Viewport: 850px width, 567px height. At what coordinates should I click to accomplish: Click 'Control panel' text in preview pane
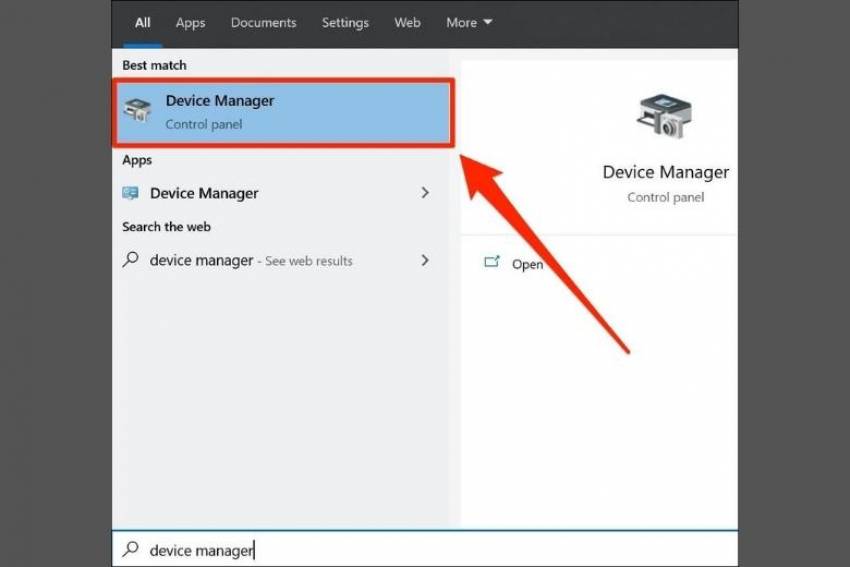(666, 197)
